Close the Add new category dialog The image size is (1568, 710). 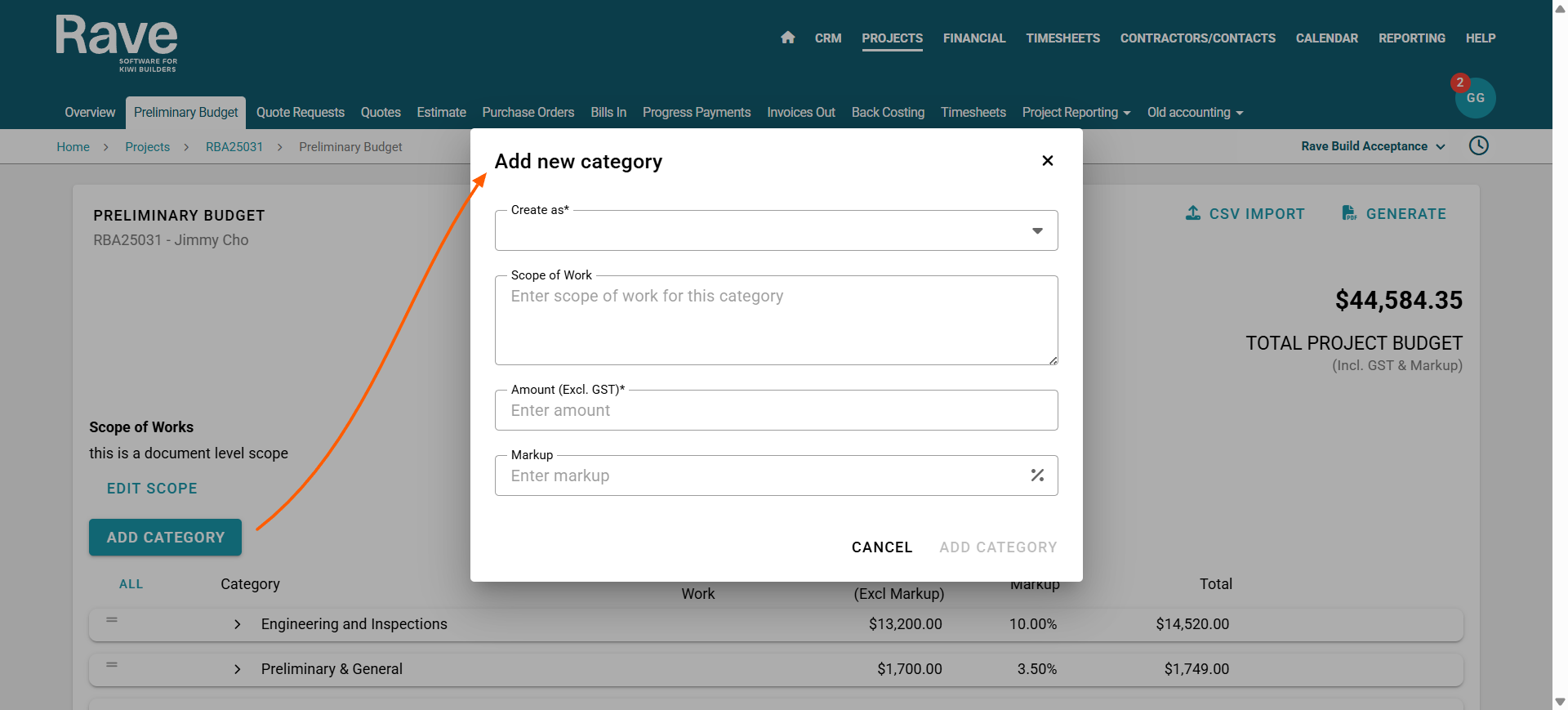(x=1047, y=161)
